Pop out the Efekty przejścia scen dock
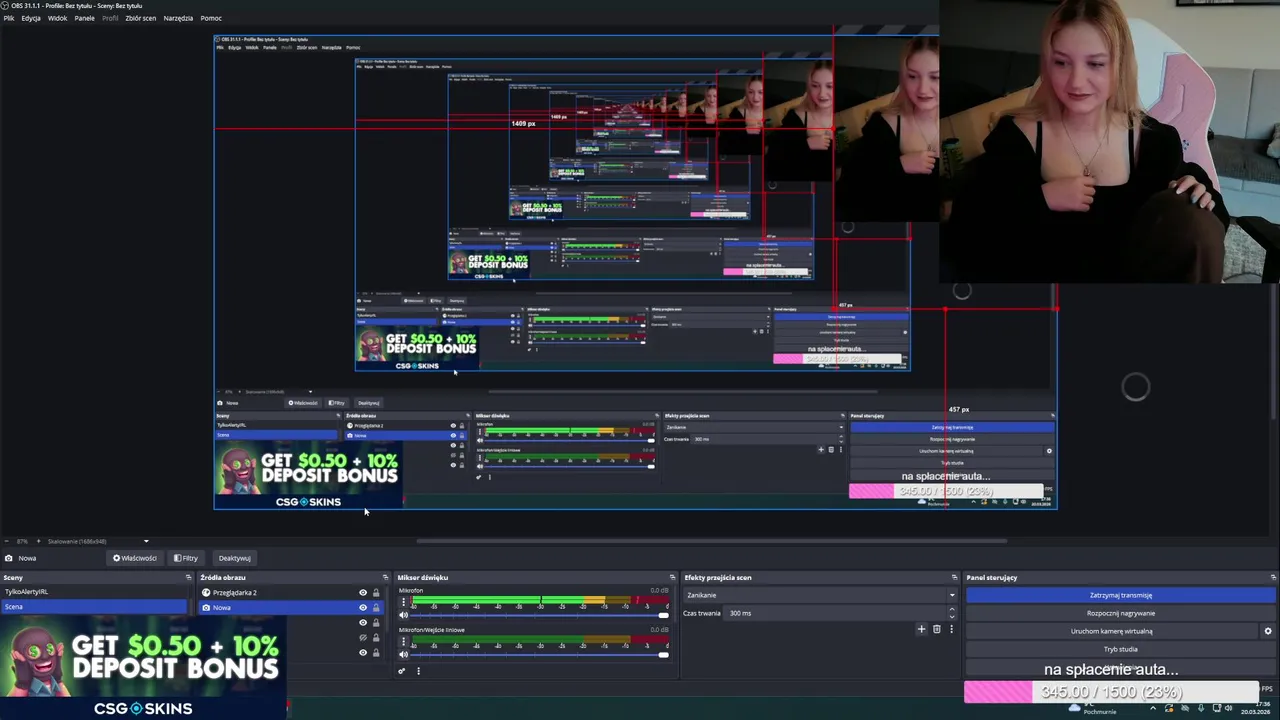 click(x=954, y=577)
